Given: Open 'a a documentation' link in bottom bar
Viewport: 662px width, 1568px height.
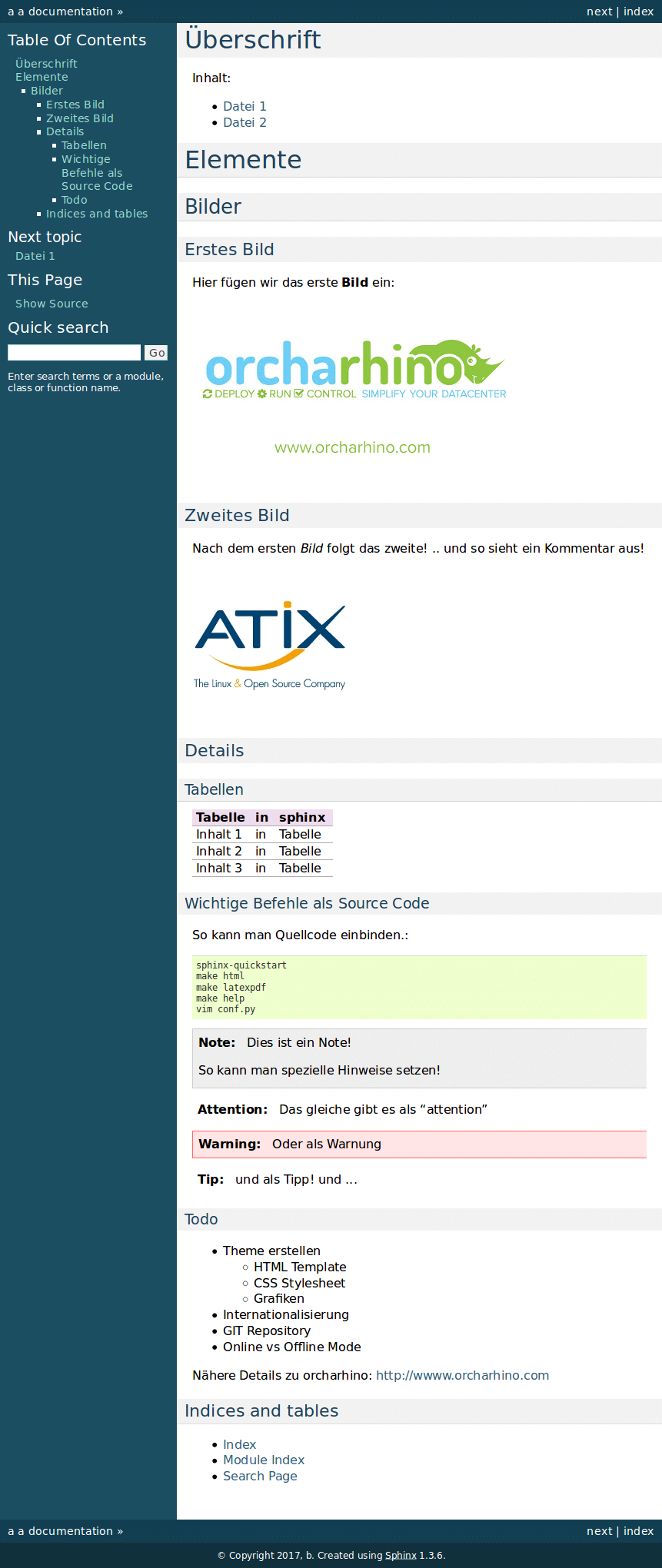Looking at the screenshot, I should pos(60,1531).
